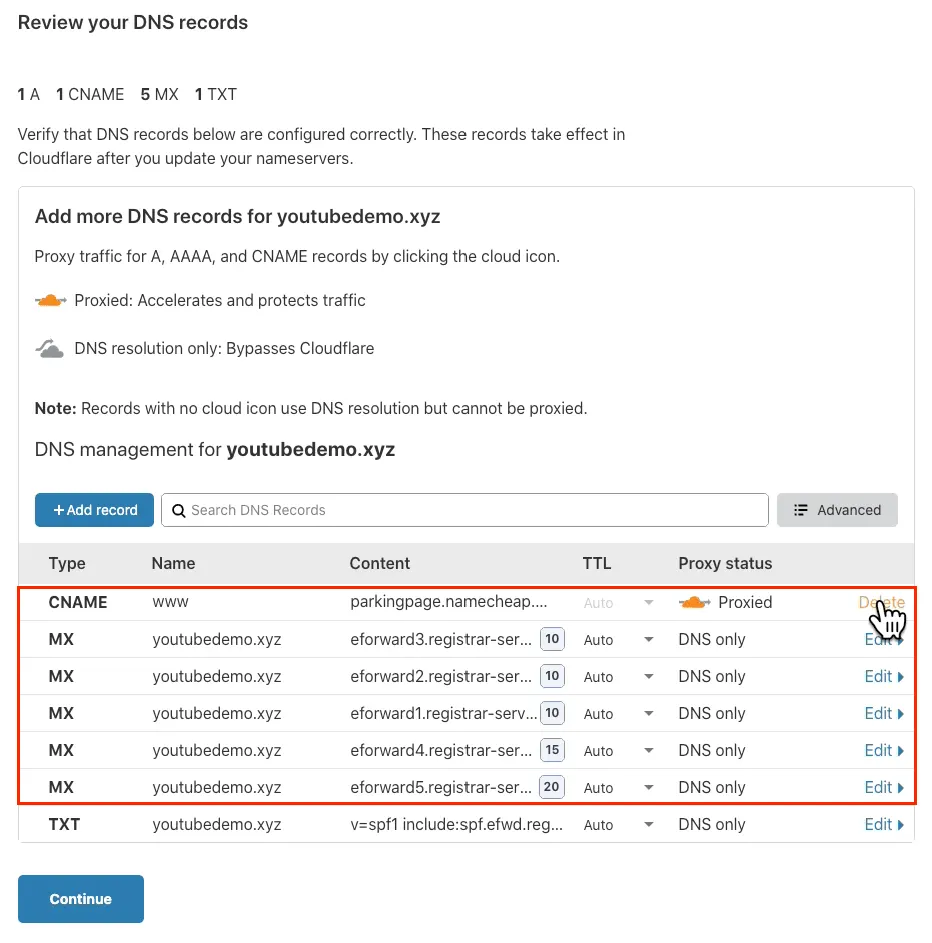Click the priority 15 badge on eforward4 row
Screen dimensions: 932x943
552,750
